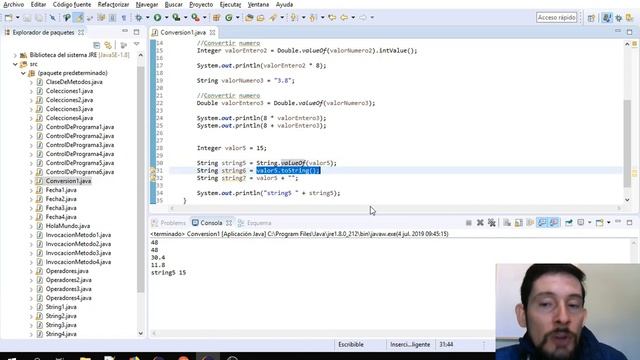Select InvocacionMetodo4.java in package explorer
Screen dimensions: 640x360
(x=78, y=262)
